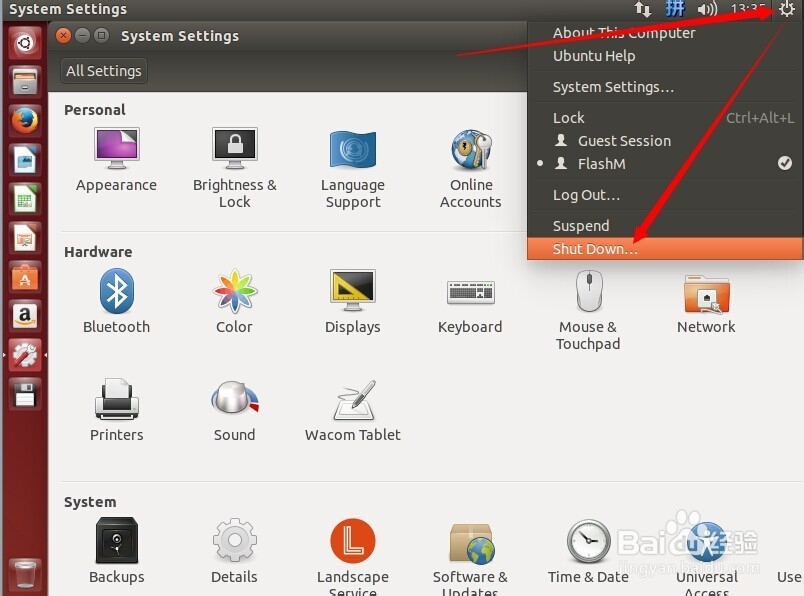Open LibreOffice Writer from launcher
Screen dimensions: 804x596
pyautogui.click(x=25, y=160)
